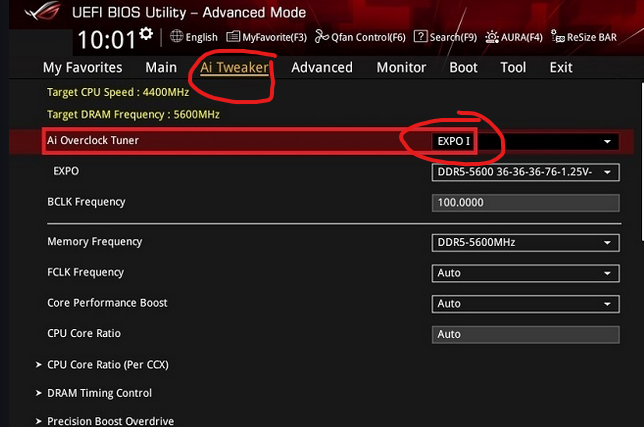Click the EXPO setting label
The image size is (644, 427).
(x=66, y=171)
